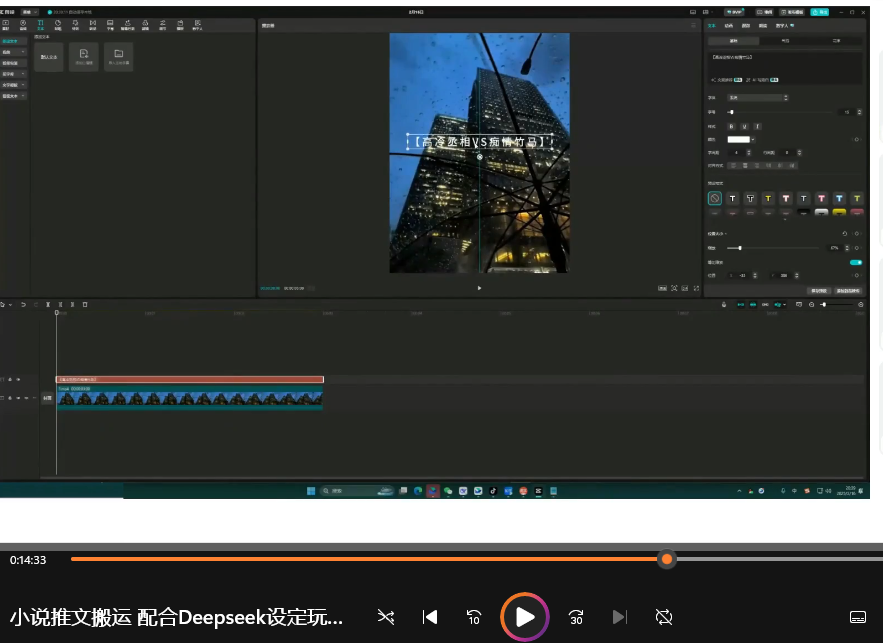Click the default text add card

click(49, 56)
